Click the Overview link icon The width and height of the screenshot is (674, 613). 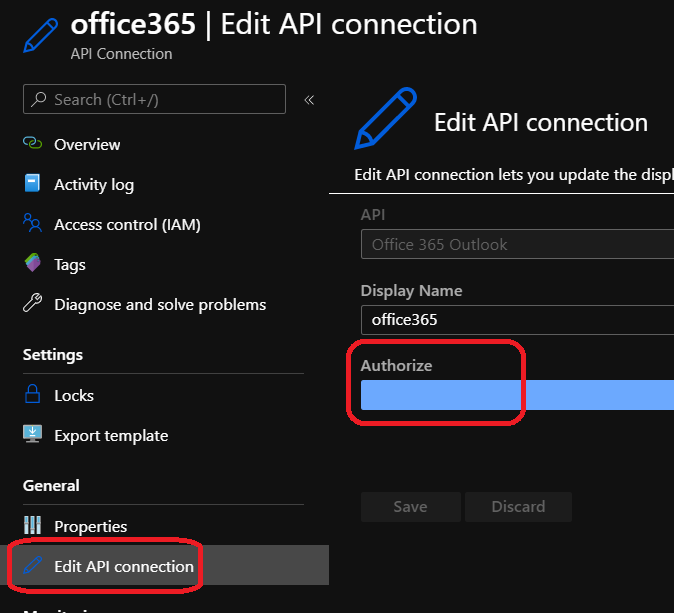pos(33,144)
